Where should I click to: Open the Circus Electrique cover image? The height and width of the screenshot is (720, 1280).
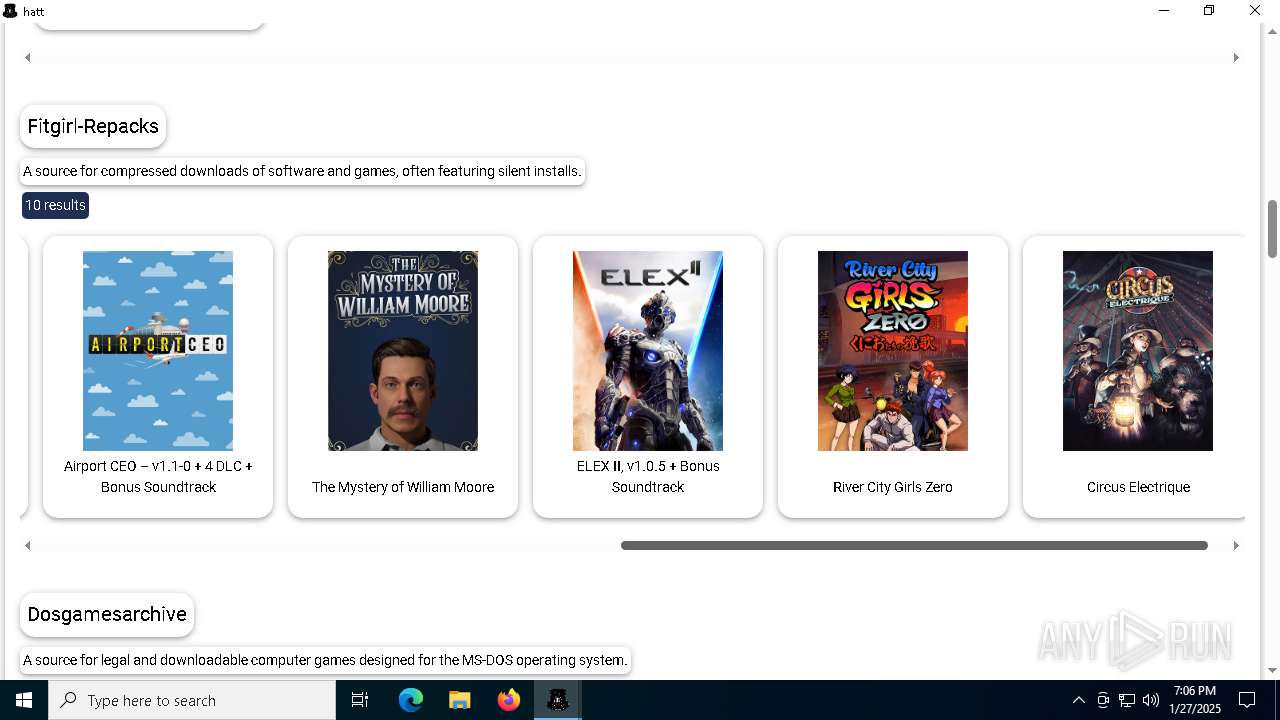click(1138, 351)
